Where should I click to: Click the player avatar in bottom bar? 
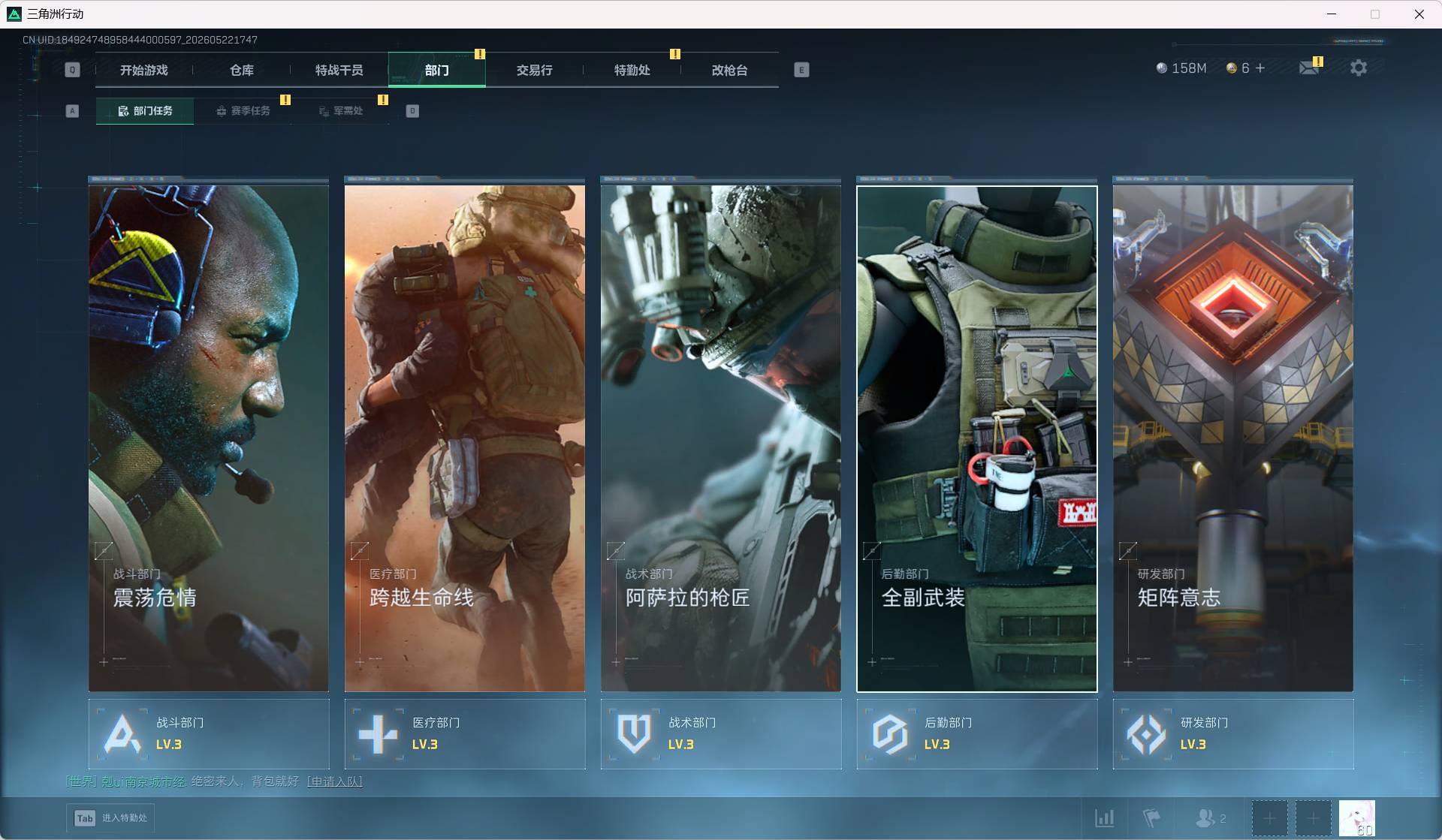(x=1357, y=818)
